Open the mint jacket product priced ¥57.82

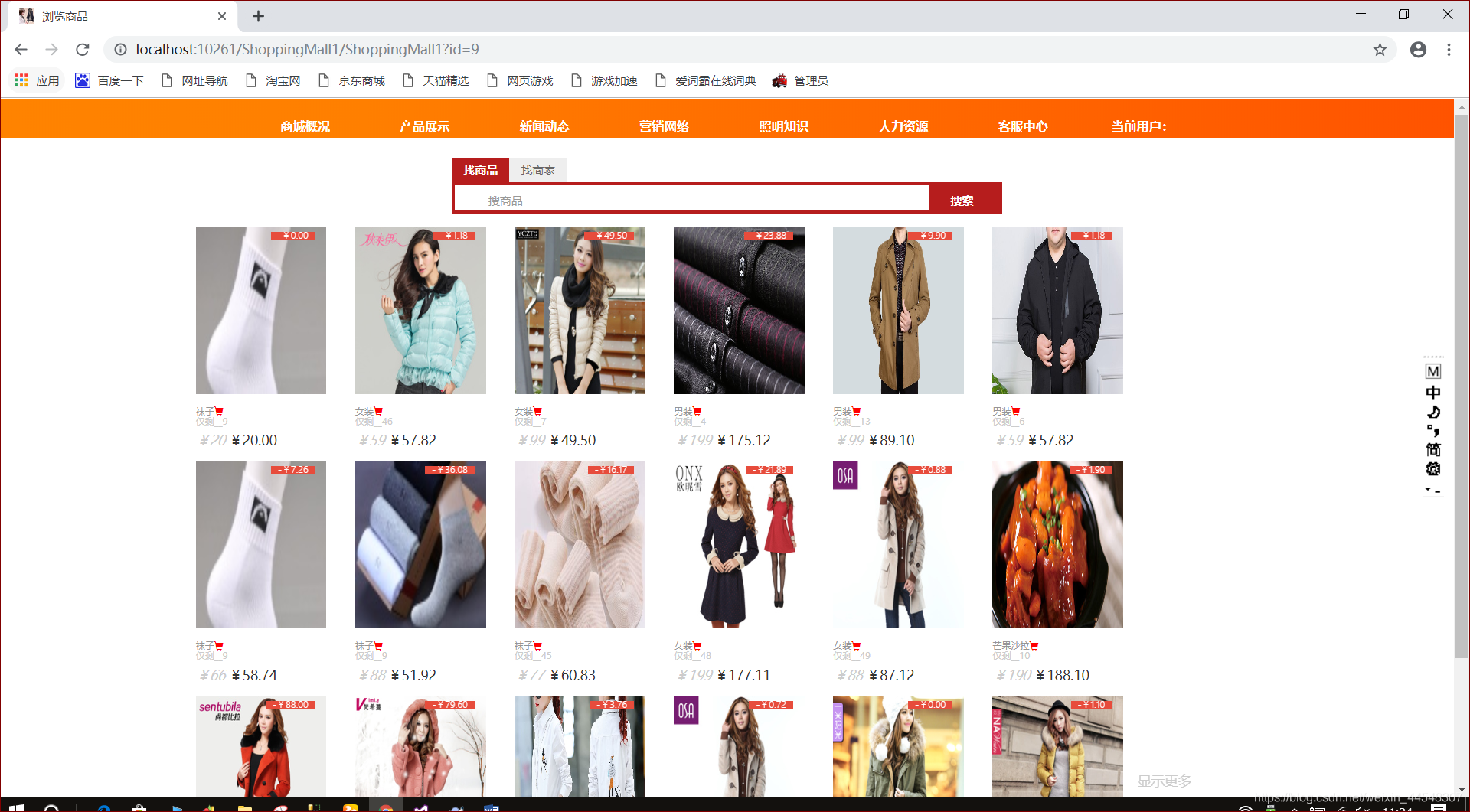click(420, 311)
